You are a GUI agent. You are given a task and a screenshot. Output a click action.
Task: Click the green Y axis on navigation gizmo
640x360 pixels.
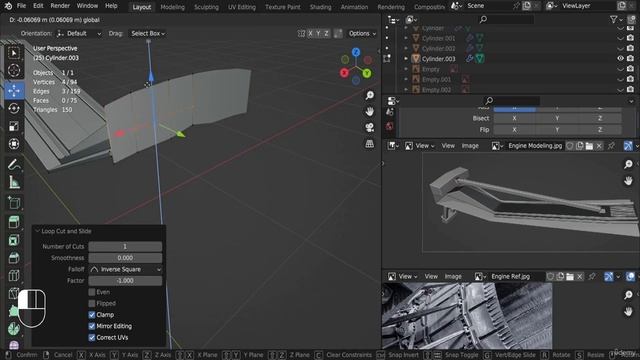click(367, 73)
